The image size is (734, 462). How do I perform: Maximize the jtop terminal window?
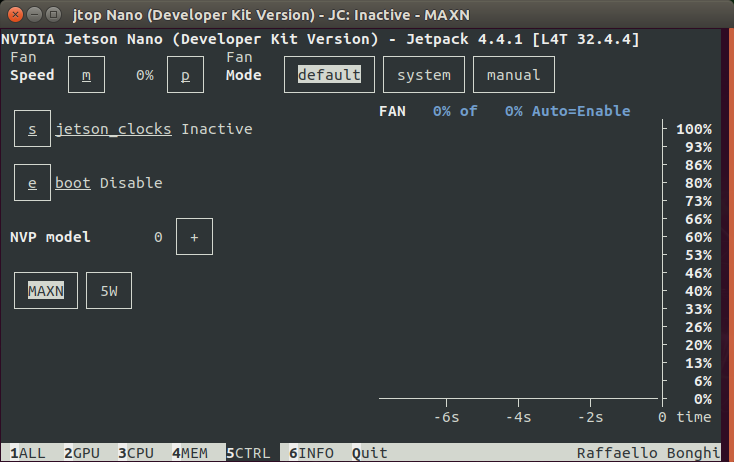click(x=53, y=15)
